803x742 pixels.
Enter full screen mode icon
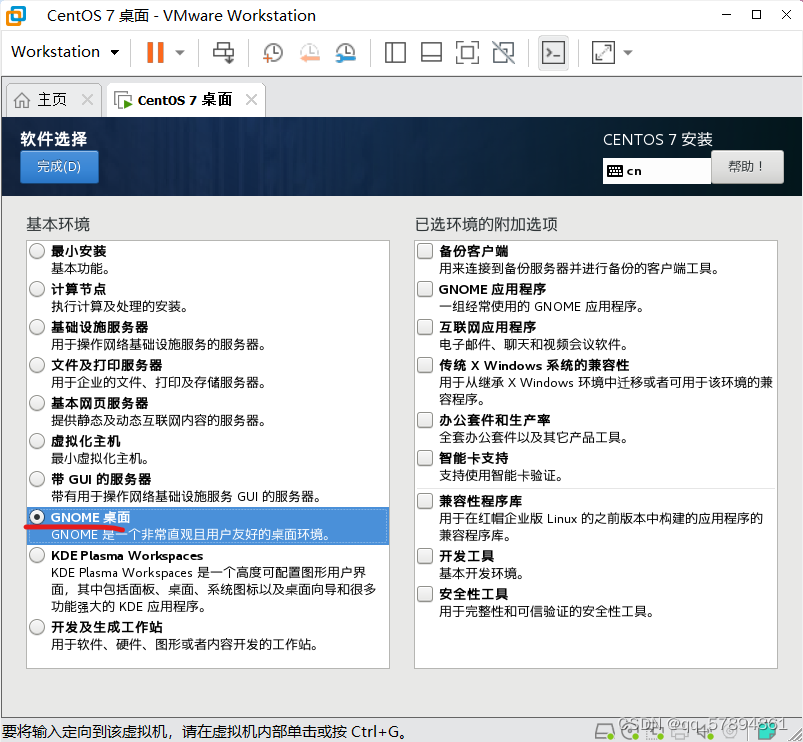(x=467, y=52)
